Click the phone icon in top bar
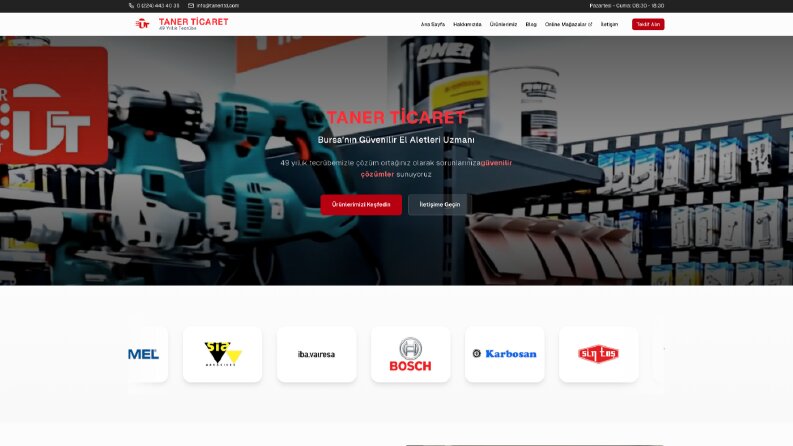This screenshot has height=446, width=793. (131, 6)
